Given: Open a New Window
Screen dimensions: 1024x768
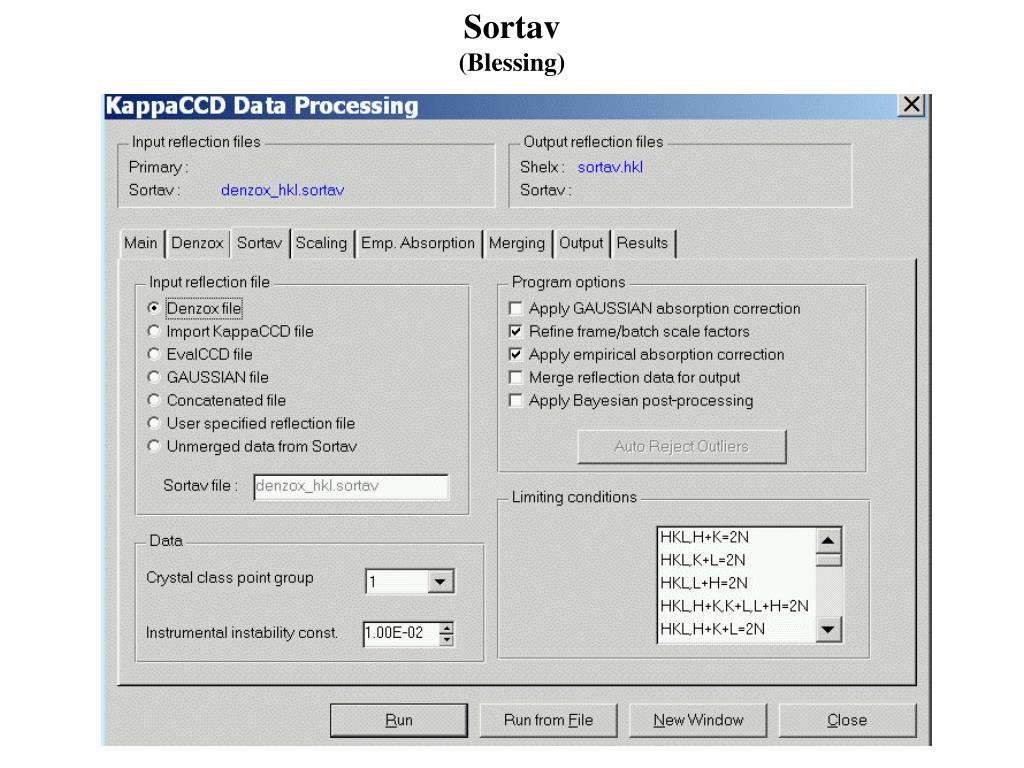Looking at the screenshot, I should point(698,720).
